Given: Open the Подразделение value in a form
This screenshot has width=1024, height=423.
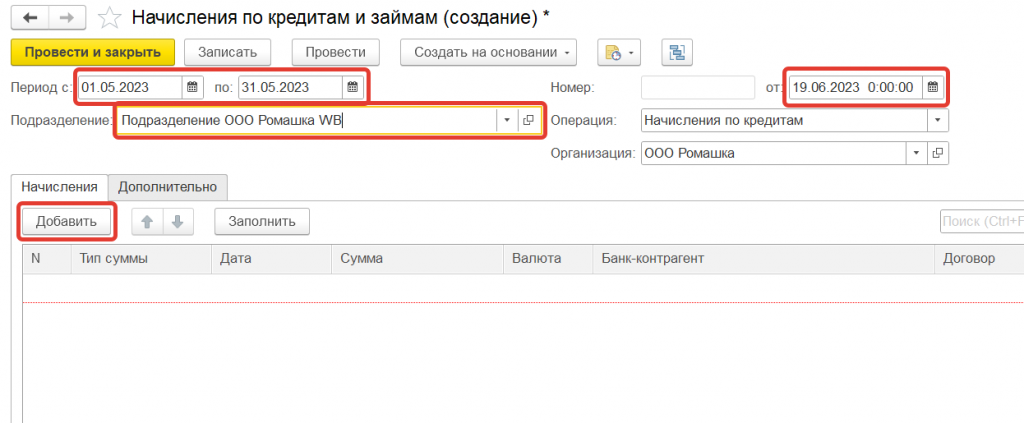Looking at the screenshot, I should point(529,120).
